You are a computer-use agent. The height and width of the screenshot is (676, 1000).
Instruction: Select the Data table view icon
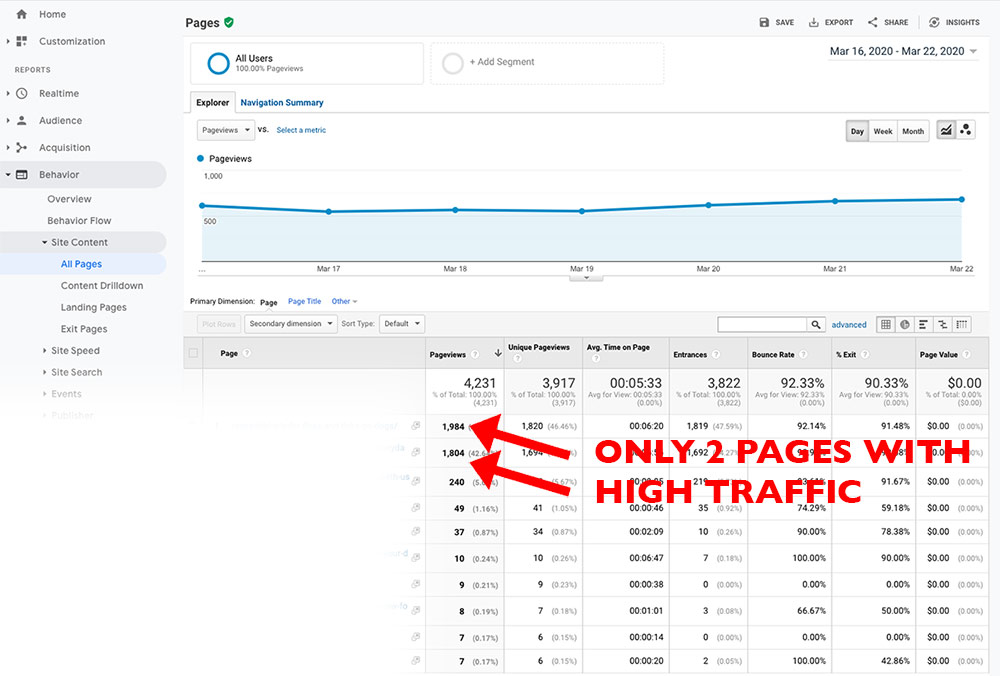(886, 325)
